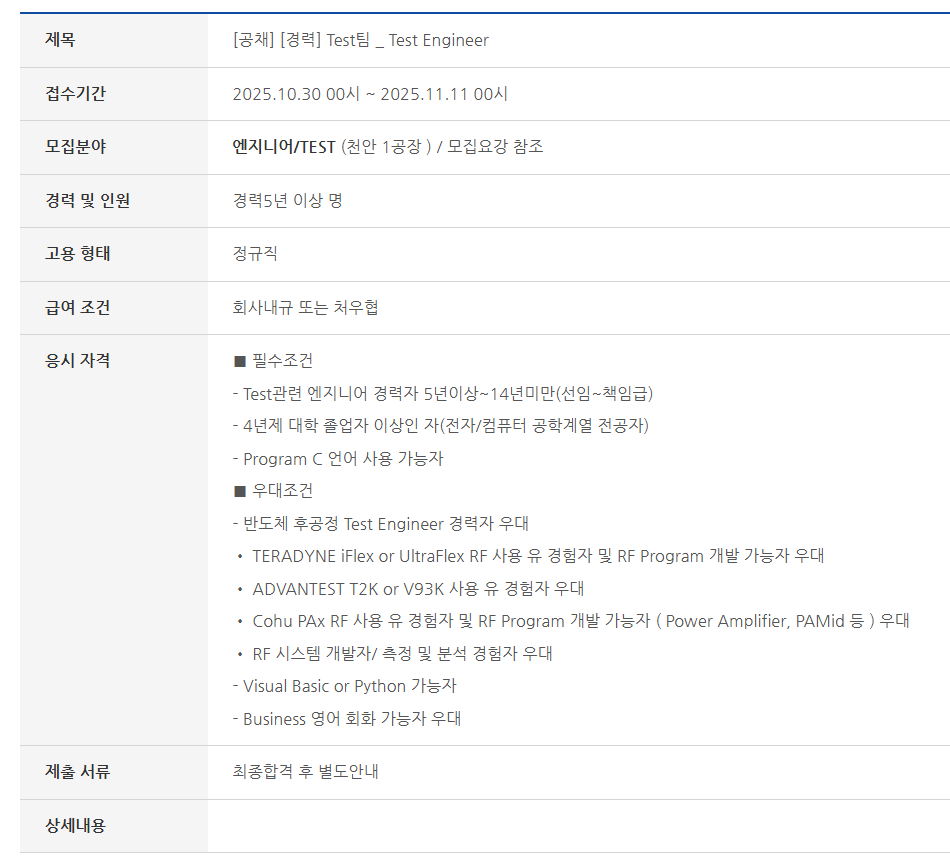Screen dimensions: 950x866
Task: Select the application period date range text
Action: pos(370,94)
